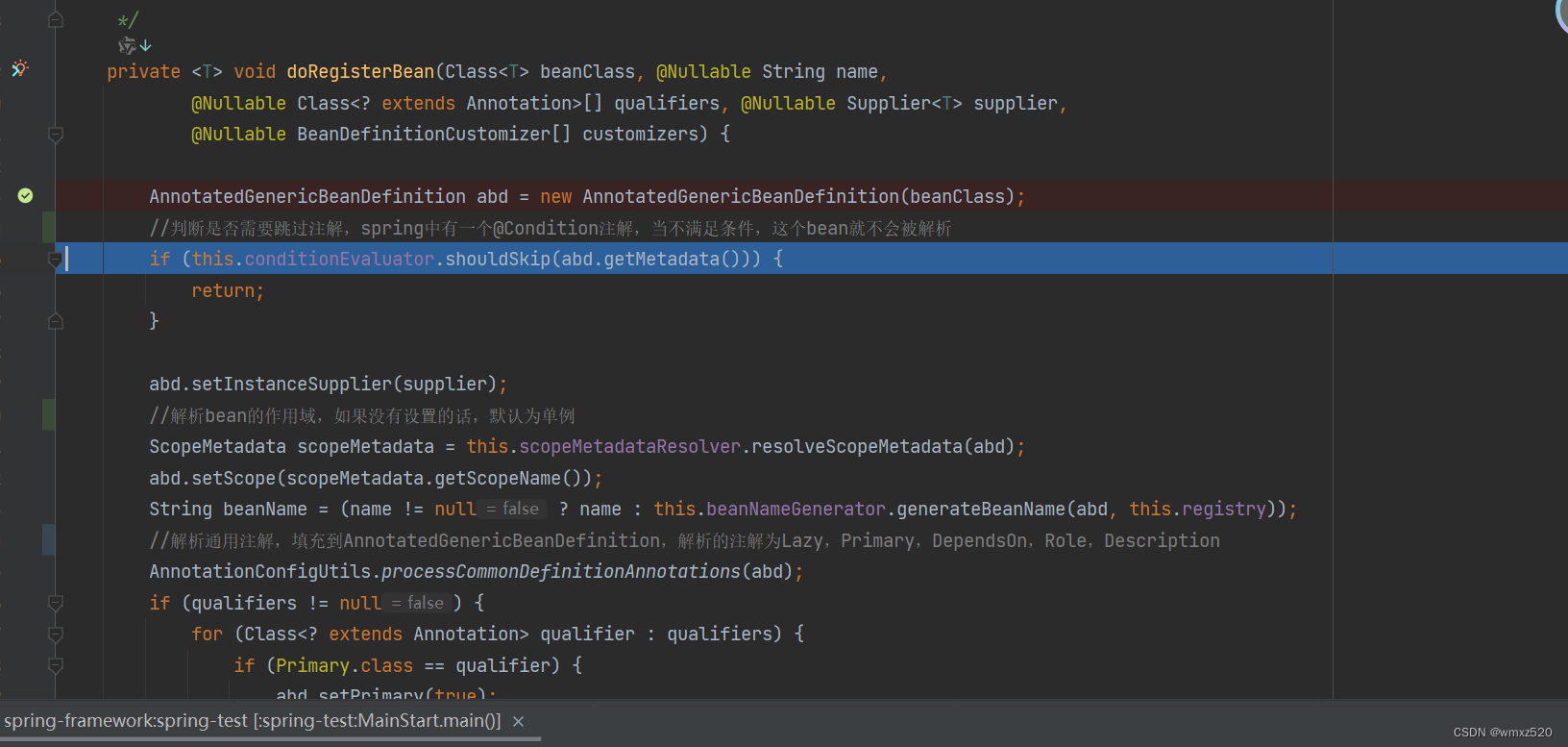Open the spring-framework:spring-test MainStart.main() tab
This screenshot has height=747, width=1568.
click(x=253, y=721)
